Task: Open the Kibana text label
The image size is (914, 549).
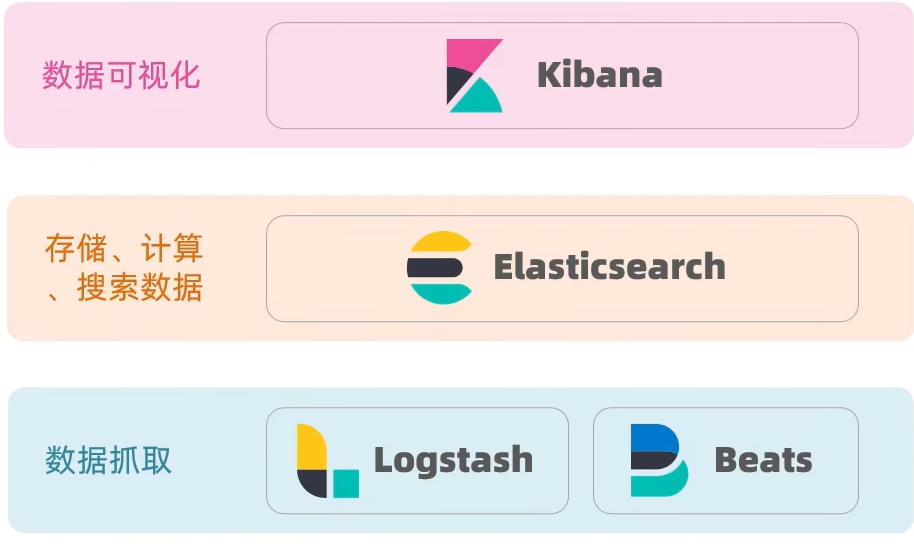Action: [599, 76]
